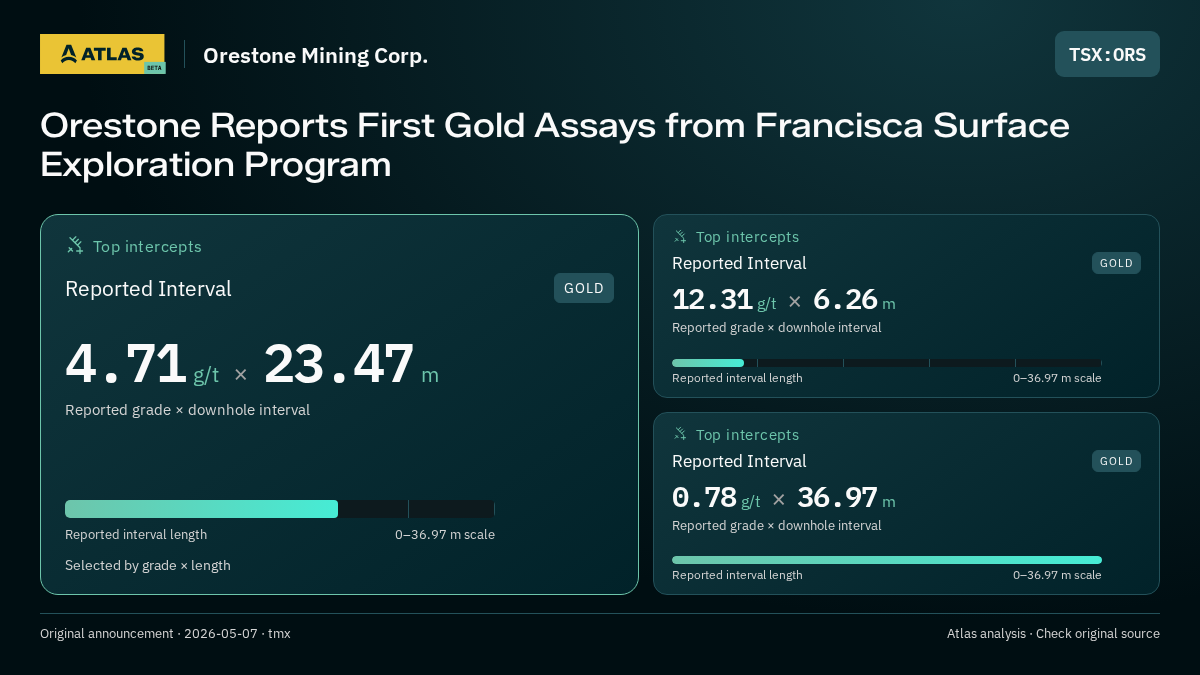The width and height of the screenshot is (1200, 675).
Task: Click the drill icon in the 0.78 g/t card
Action: click(680, 434)
